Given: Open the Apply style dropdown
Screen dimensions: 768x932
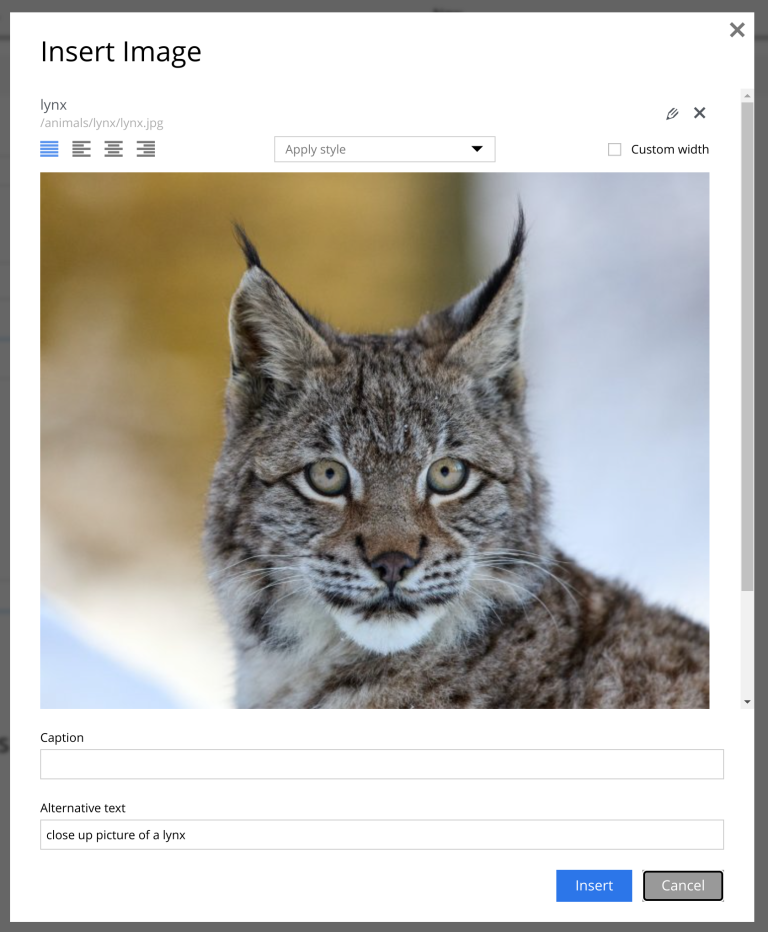Looking at the screenshot, I should pos(385,149).
